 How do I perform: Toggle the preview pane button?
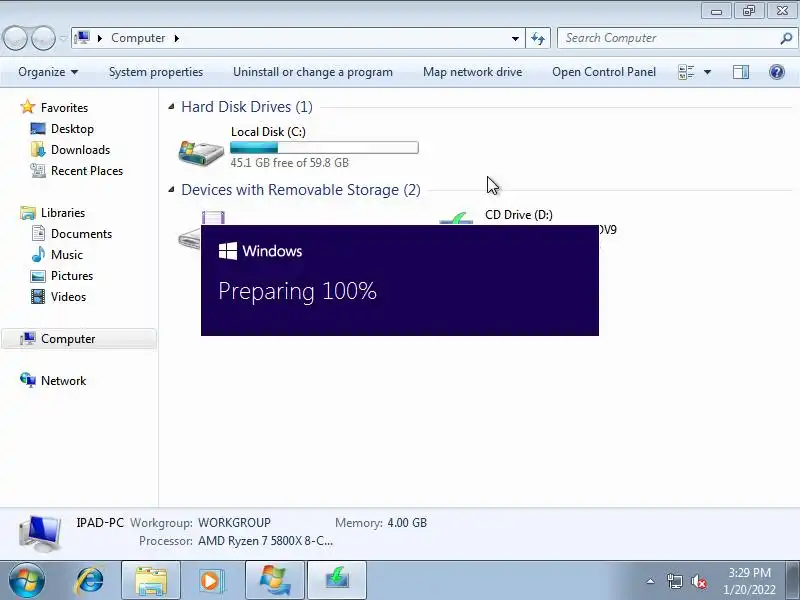point(740,72)
